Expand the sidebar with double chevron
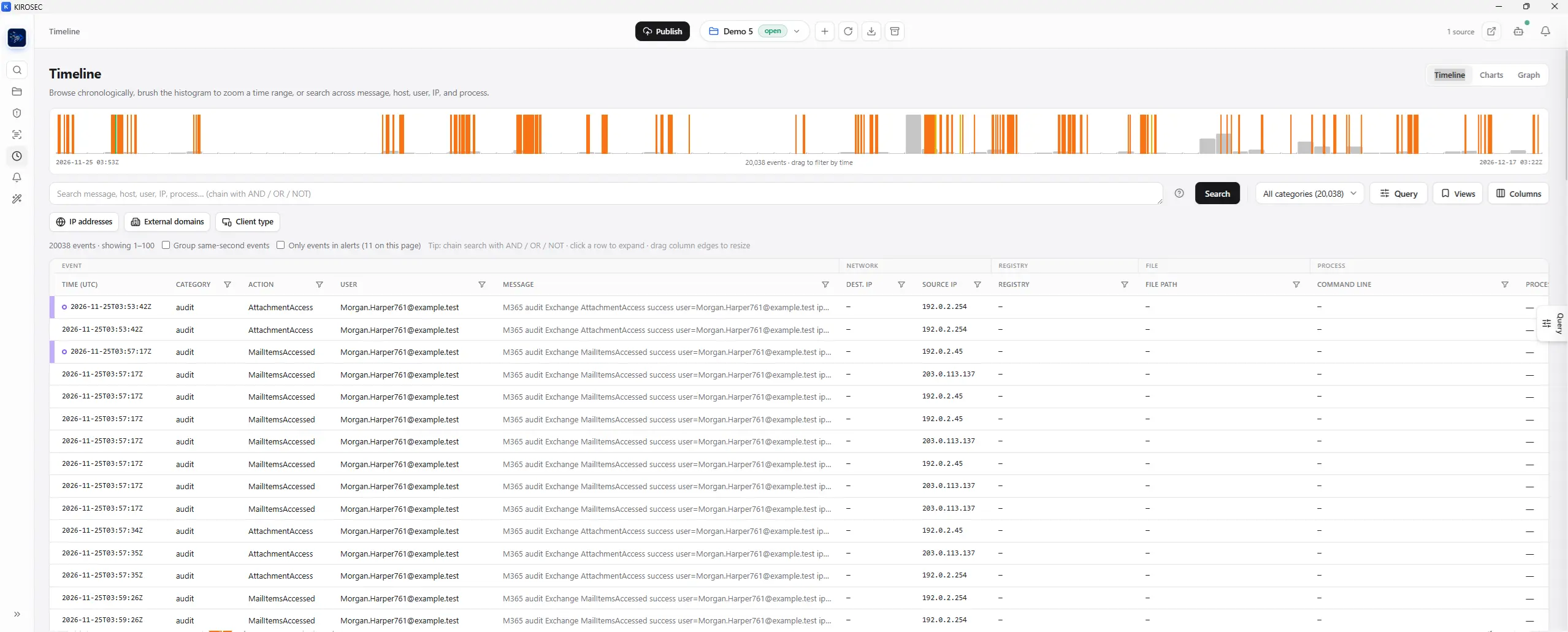This screenshot has height=632, width=1568. (x=17, y=614)
